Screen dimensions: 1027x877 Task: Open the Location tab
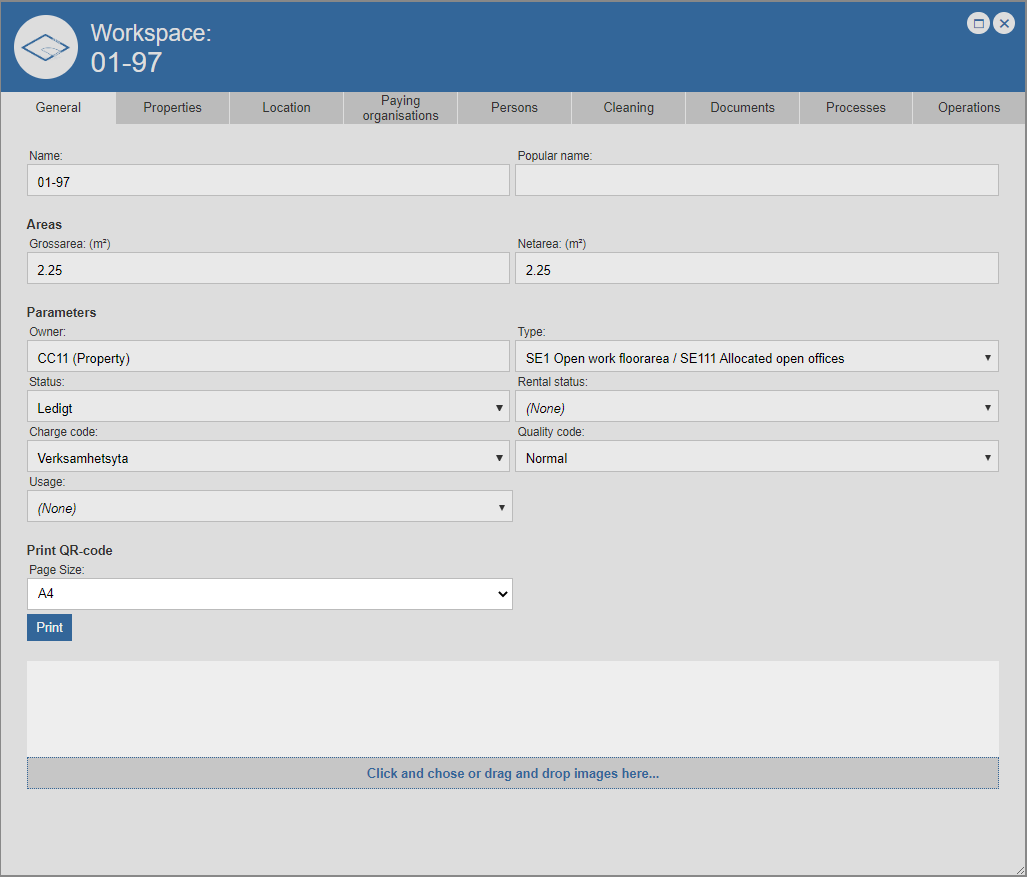(x=286, y=107)
